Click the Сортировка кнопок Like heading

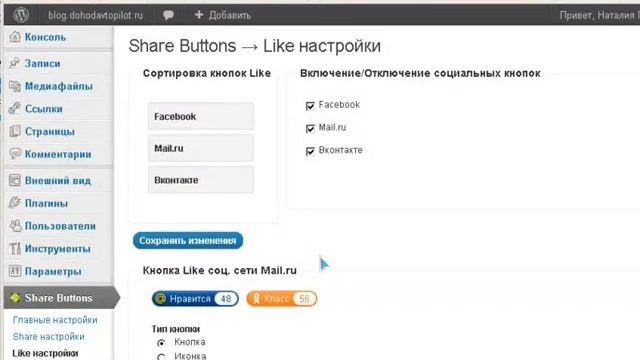[x=207, y=73]
